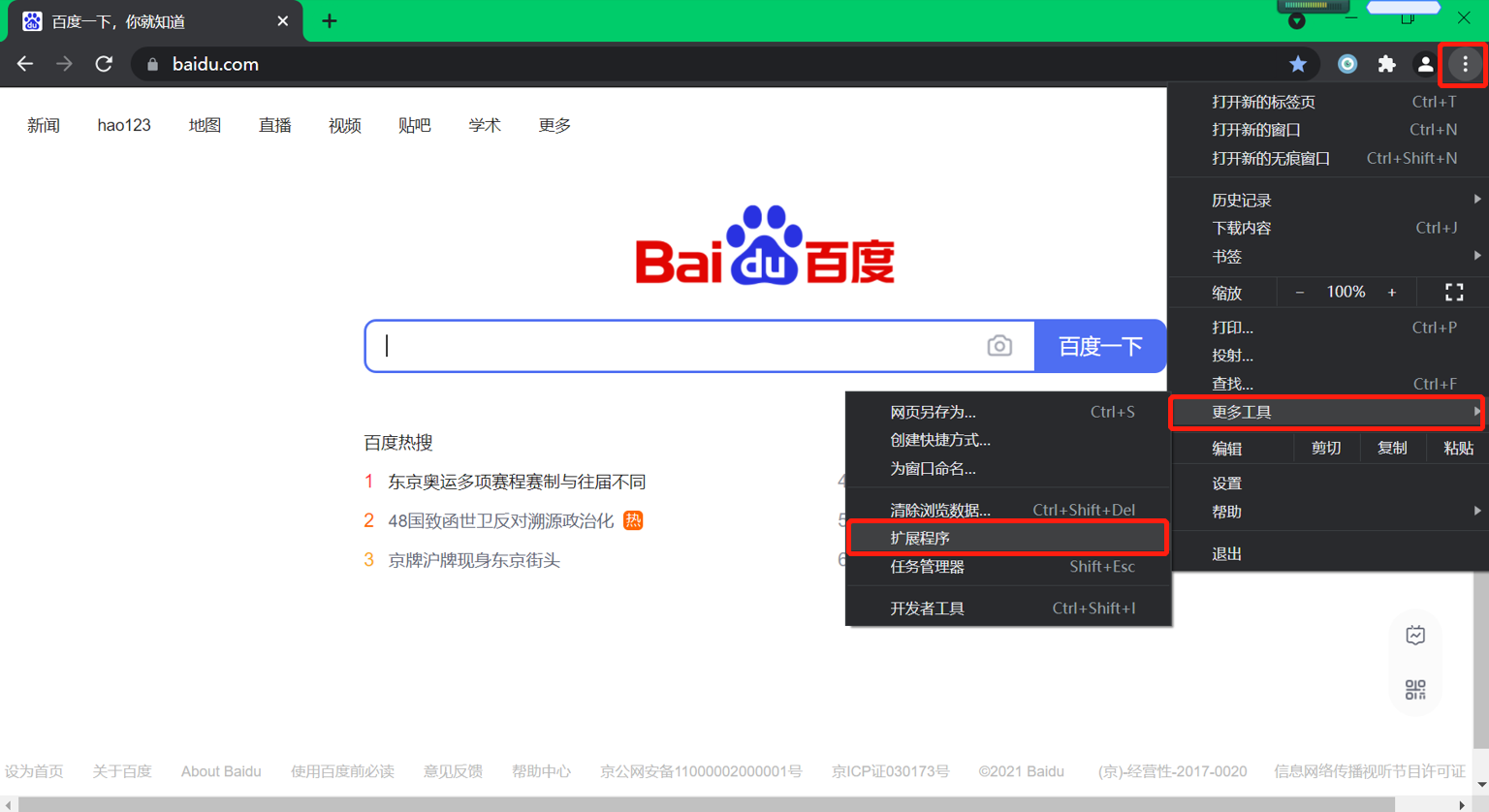Expand the 帮助 submenu

[x=1327, y=512]
